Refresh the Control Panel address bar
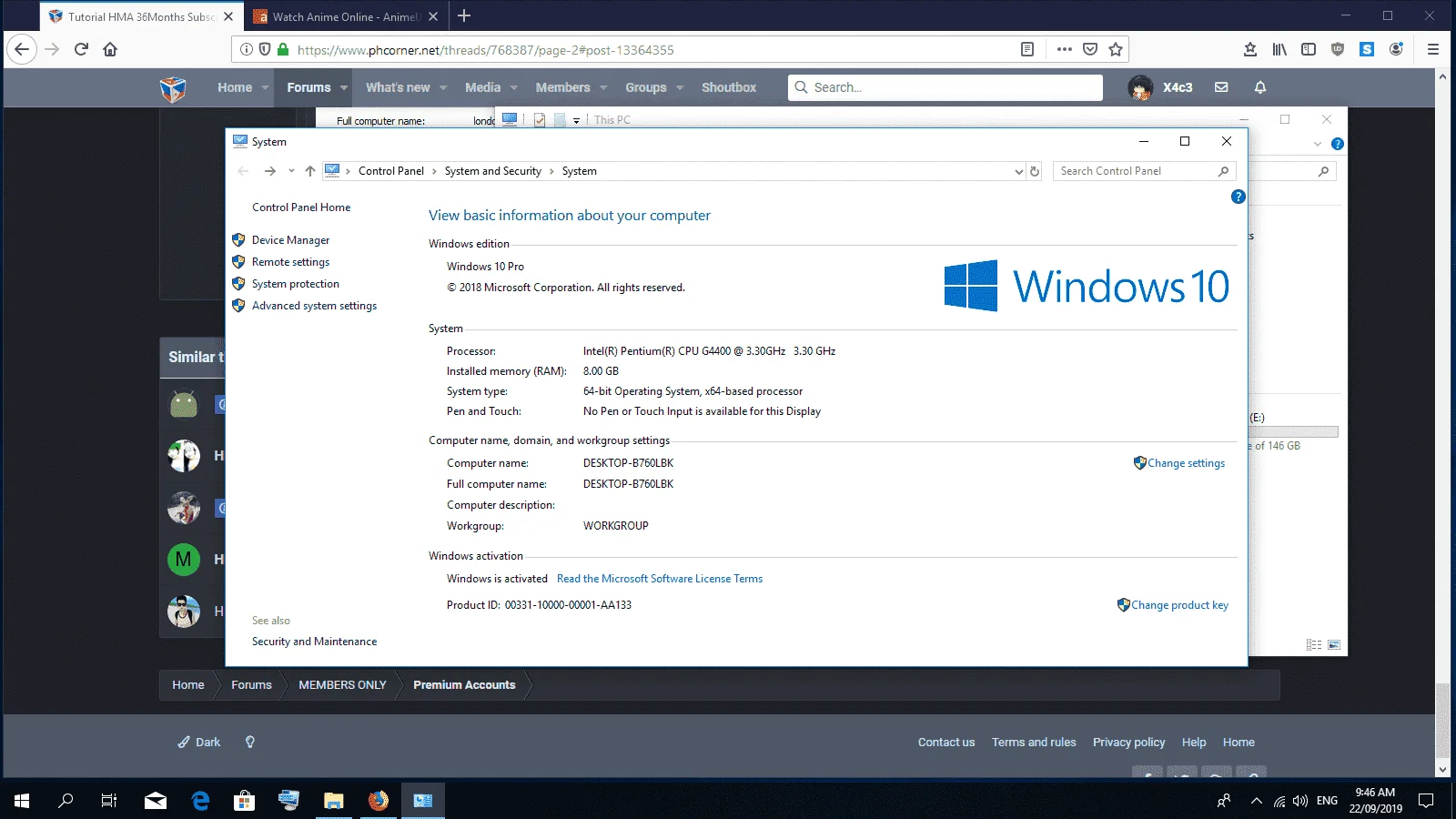 [1035, 171]
